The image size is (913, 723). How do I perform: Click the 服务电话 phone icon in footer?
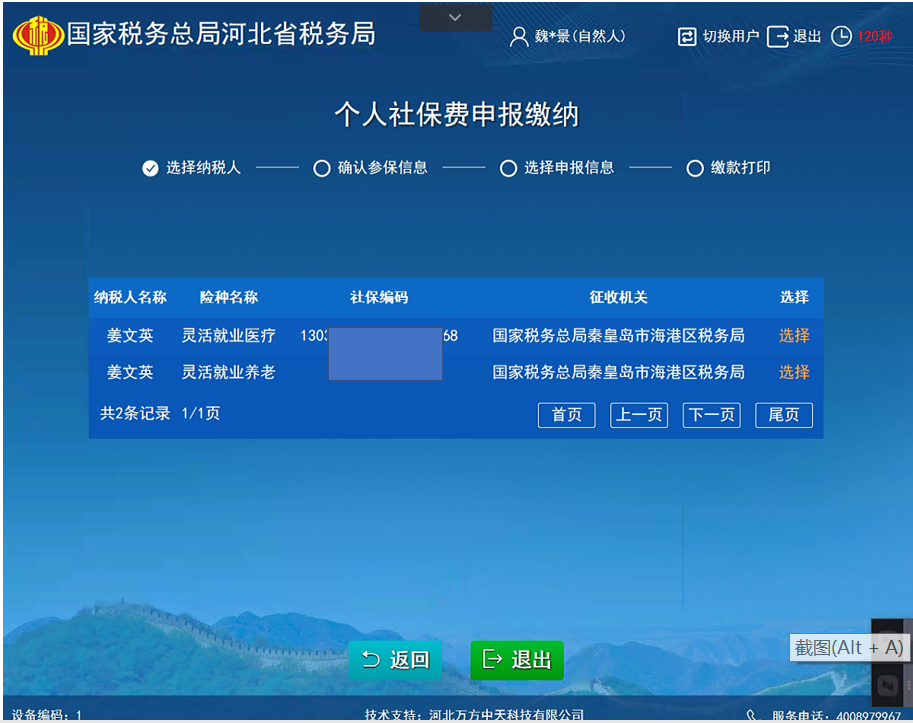[x=752, y=715]
